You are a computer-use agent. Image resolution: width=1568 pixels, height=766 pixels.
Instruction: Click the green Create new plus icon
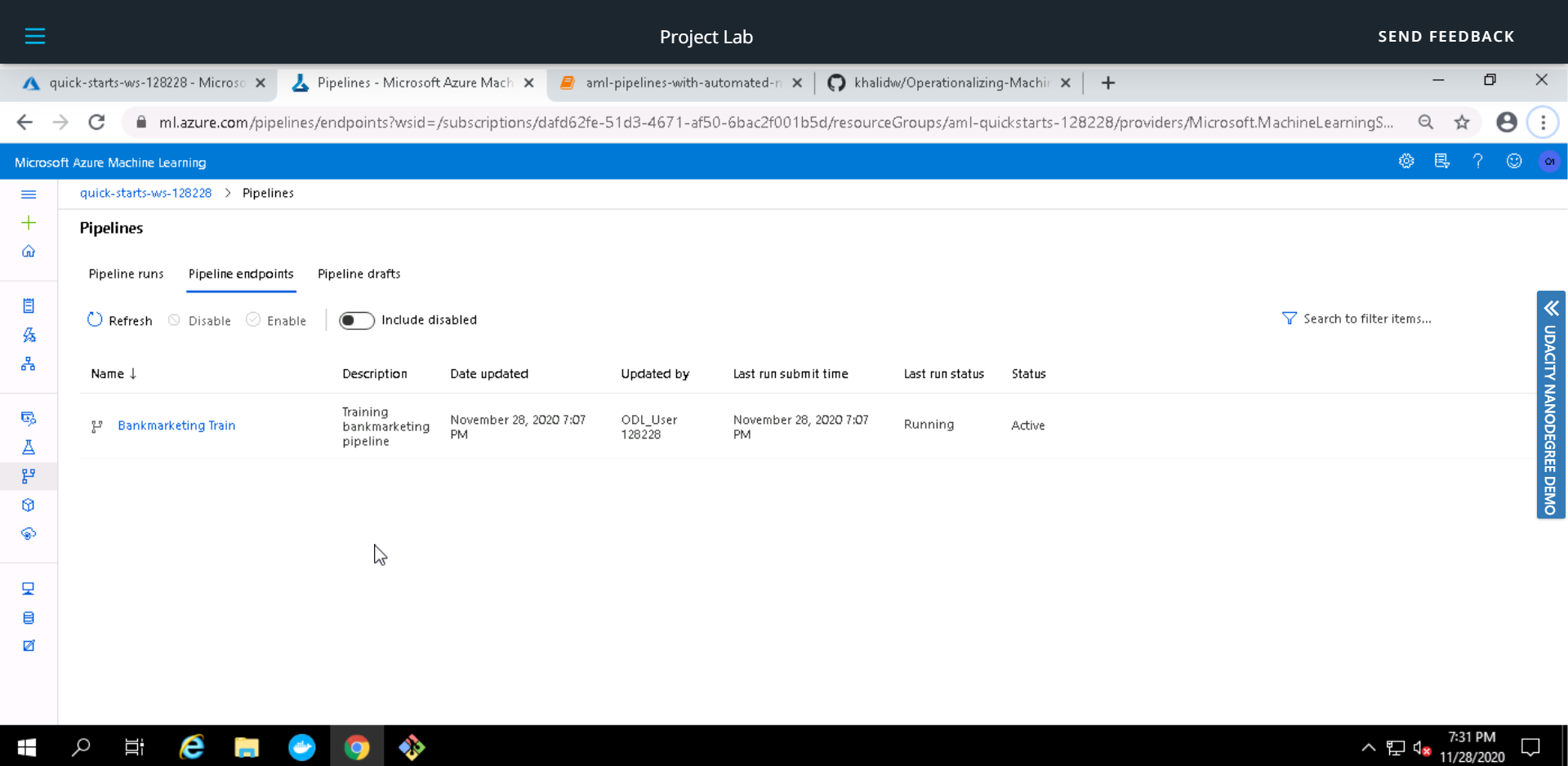pos(29,223)
